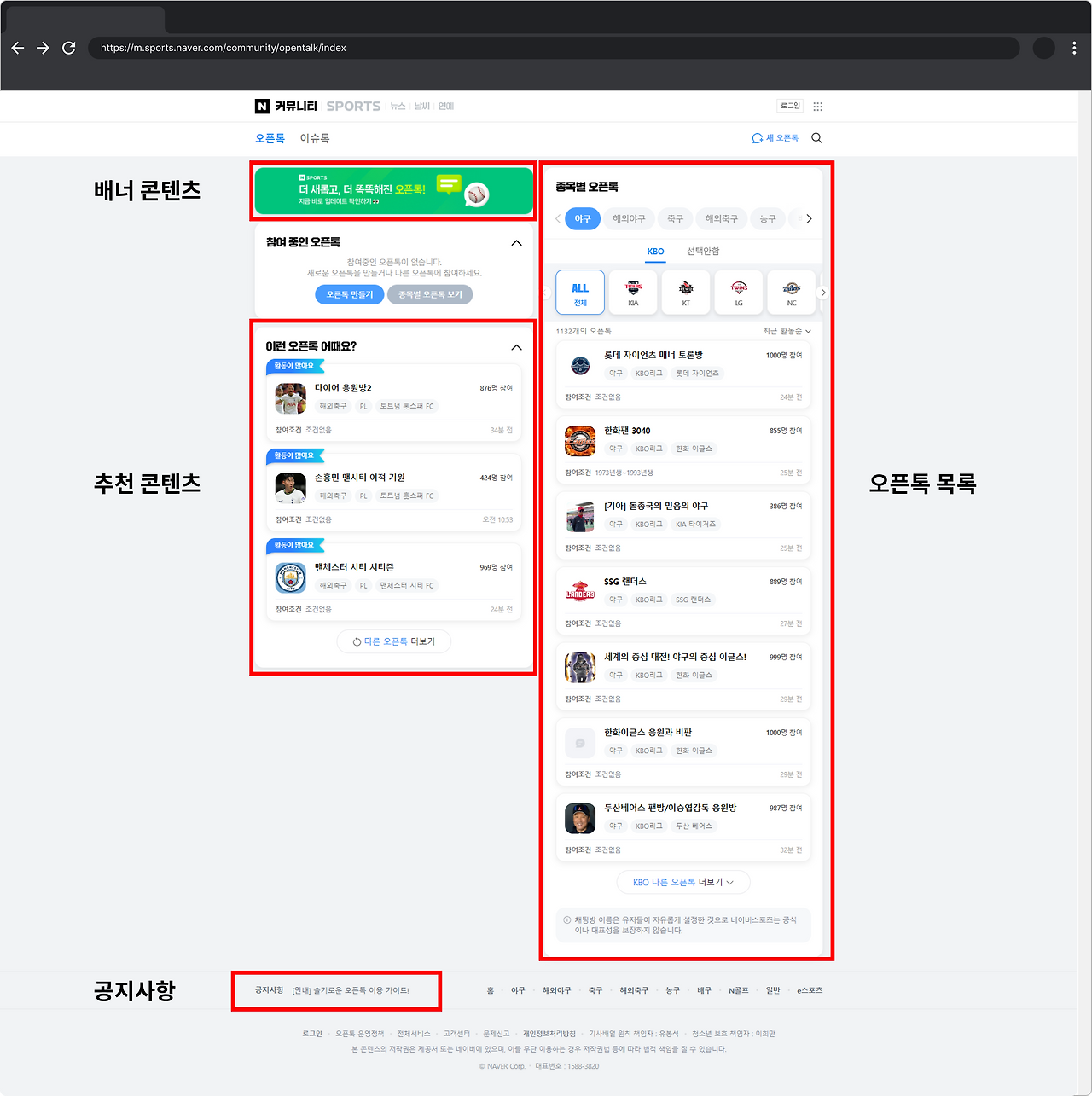Screen dimensions: 1092x1096
Task: Open 오픈톡 운영정책 footer link
Action: [359, 1034]
